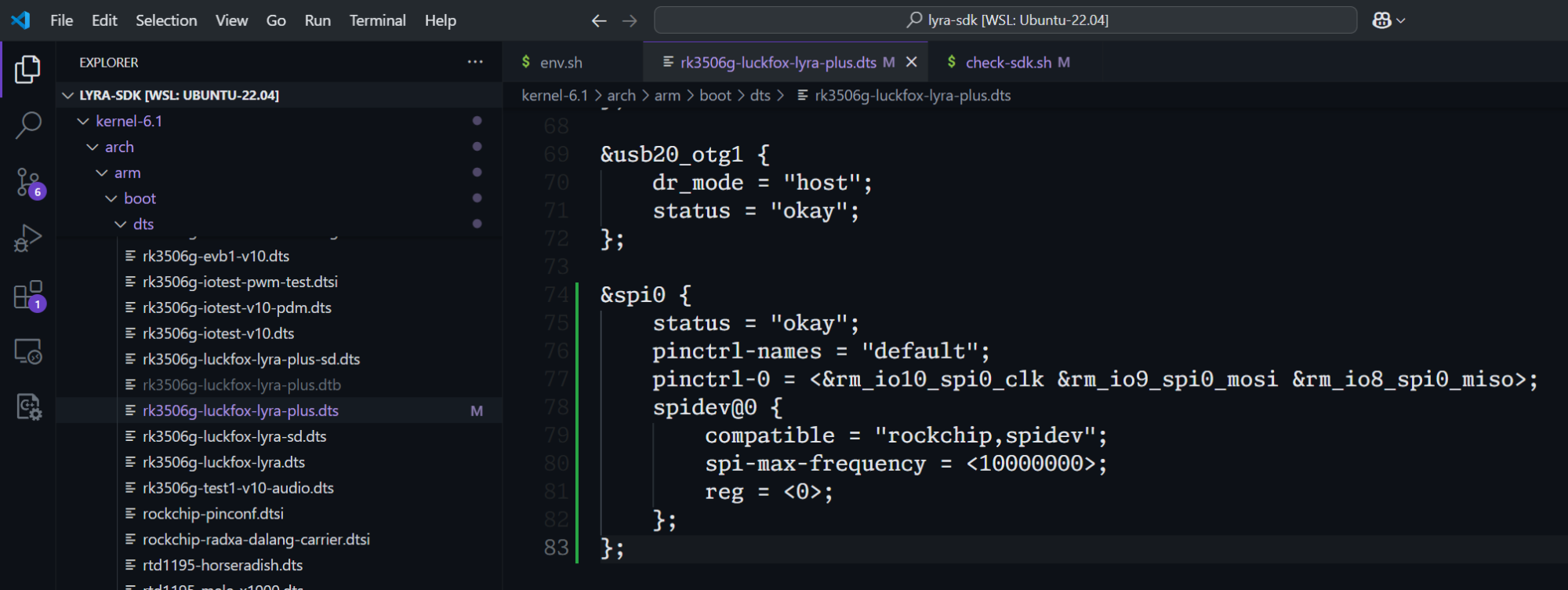
Task: Click the boot breadcrumb segment
Action: click(715, 95)
